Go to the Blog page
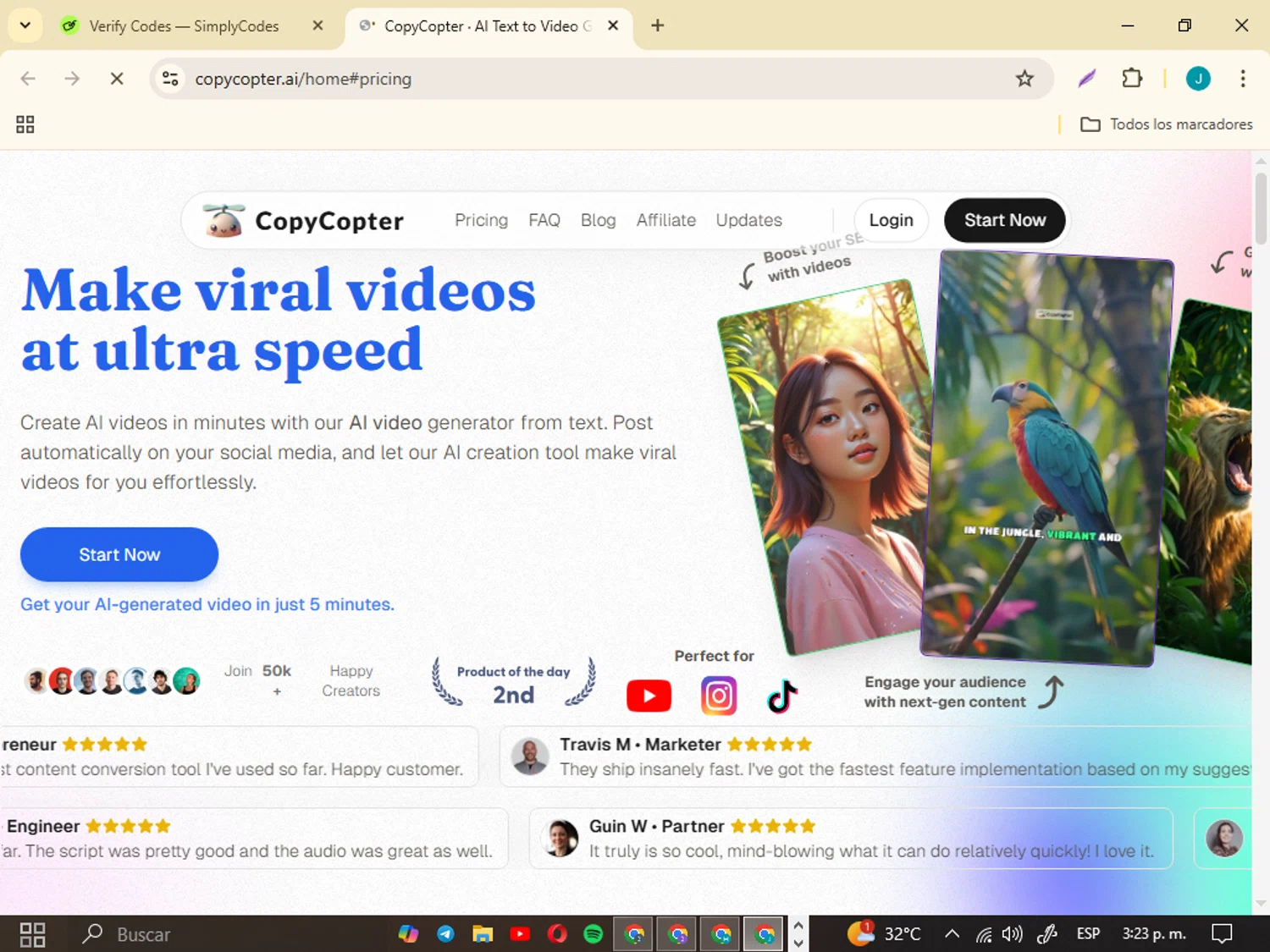Viewport: 1270px width, 952px height. pos(598,220)
